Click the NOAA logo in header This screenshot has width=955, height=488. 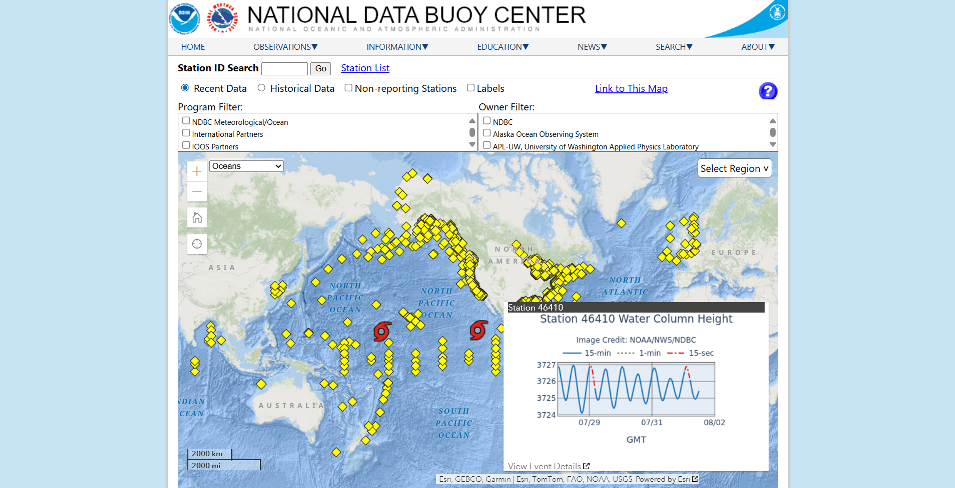[184, 18]
